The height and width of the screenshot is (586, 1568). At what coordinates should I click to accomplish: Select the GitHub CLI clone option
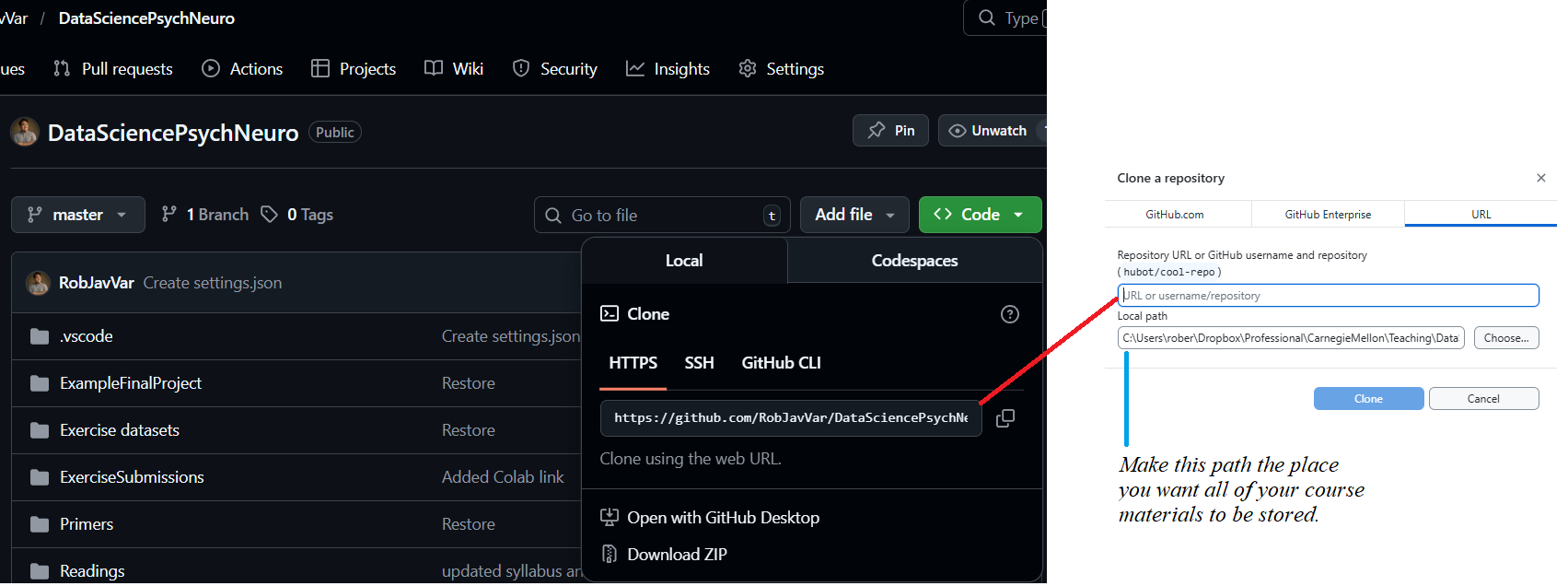coord(781,363)
